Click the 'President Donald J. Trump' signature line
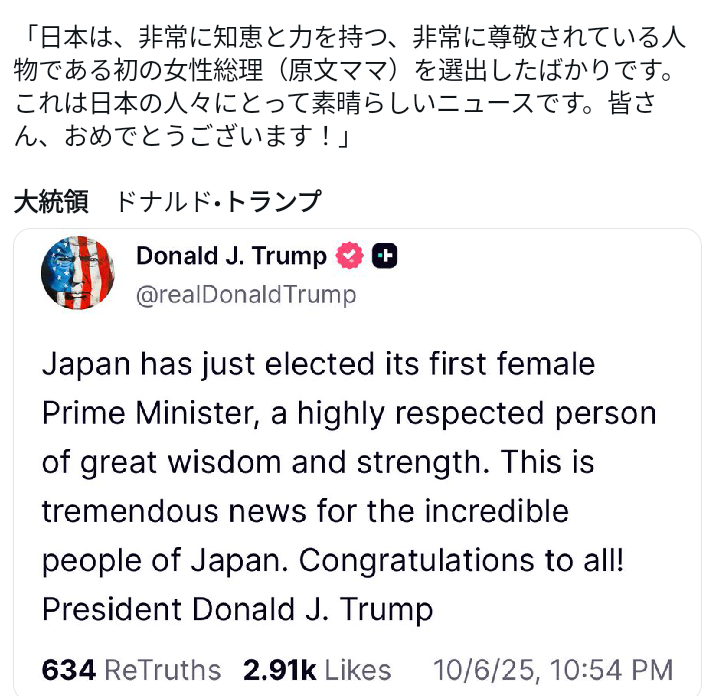 tap(238, 609)
